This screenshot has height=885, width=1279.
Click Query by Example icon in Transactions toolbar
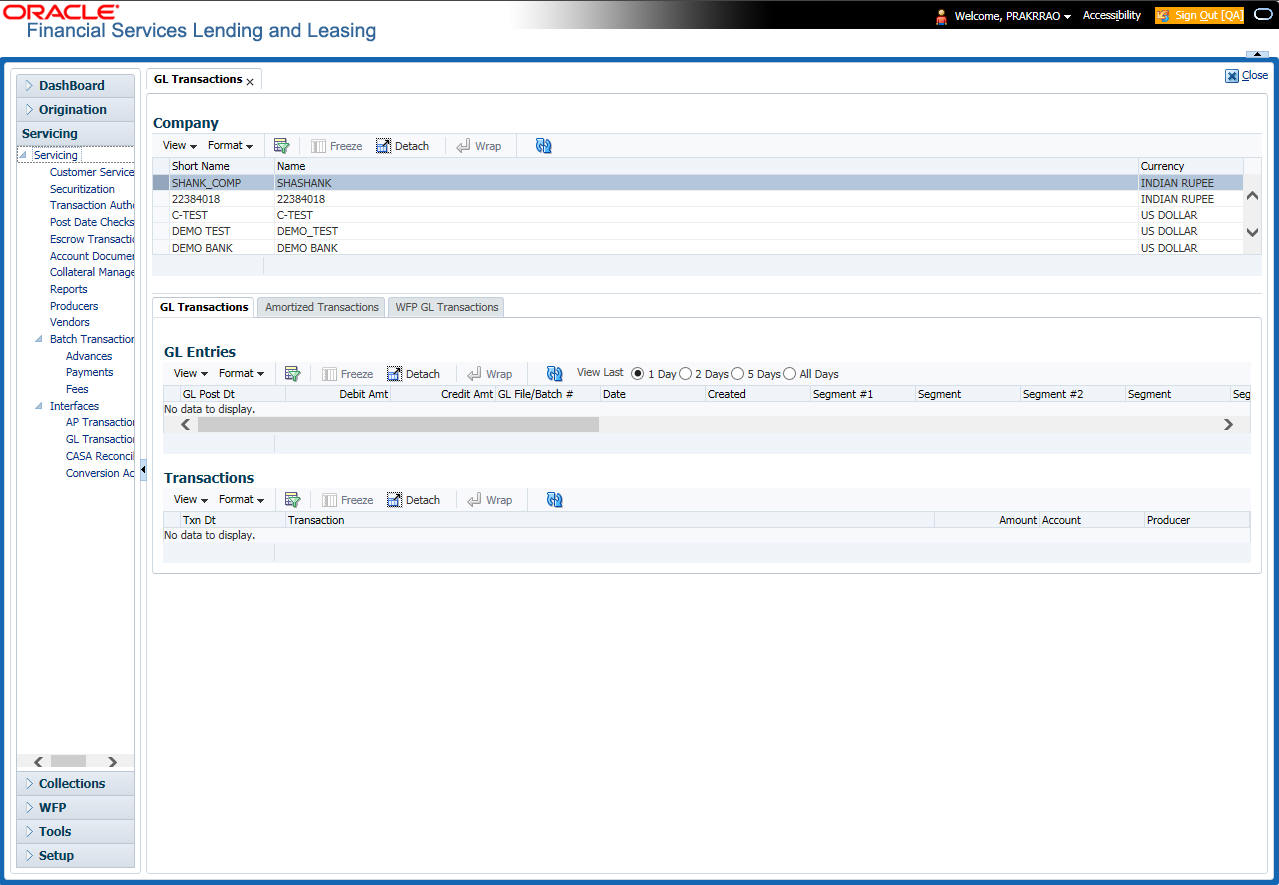tap(293, 500)
